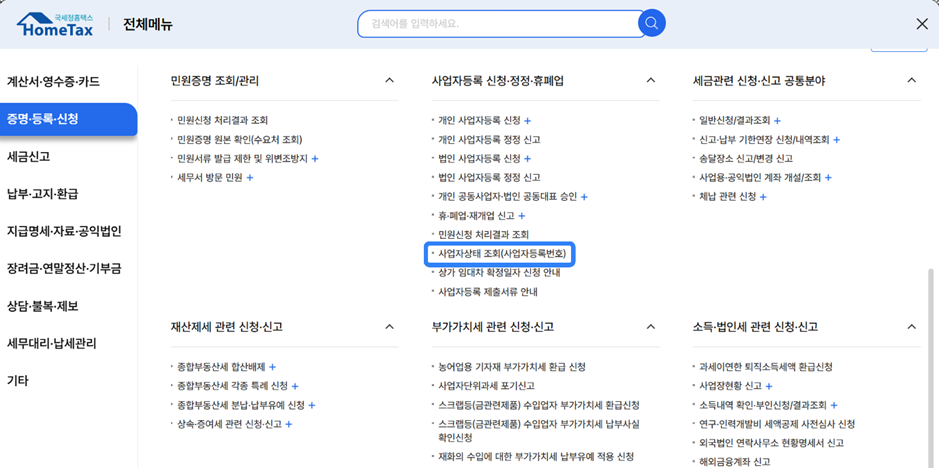This screenshot has height=468, width=939.
Task: Collapse the 민원증명 조회/관리 section
Action: [x=389, y=81]
